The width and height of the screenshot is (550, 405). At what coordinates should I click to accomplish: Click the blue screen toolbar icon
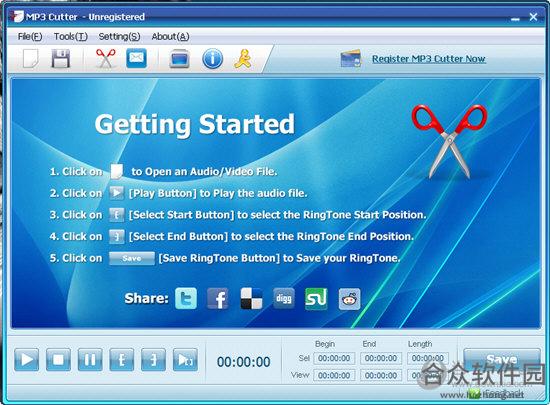(x=180, y=59)
